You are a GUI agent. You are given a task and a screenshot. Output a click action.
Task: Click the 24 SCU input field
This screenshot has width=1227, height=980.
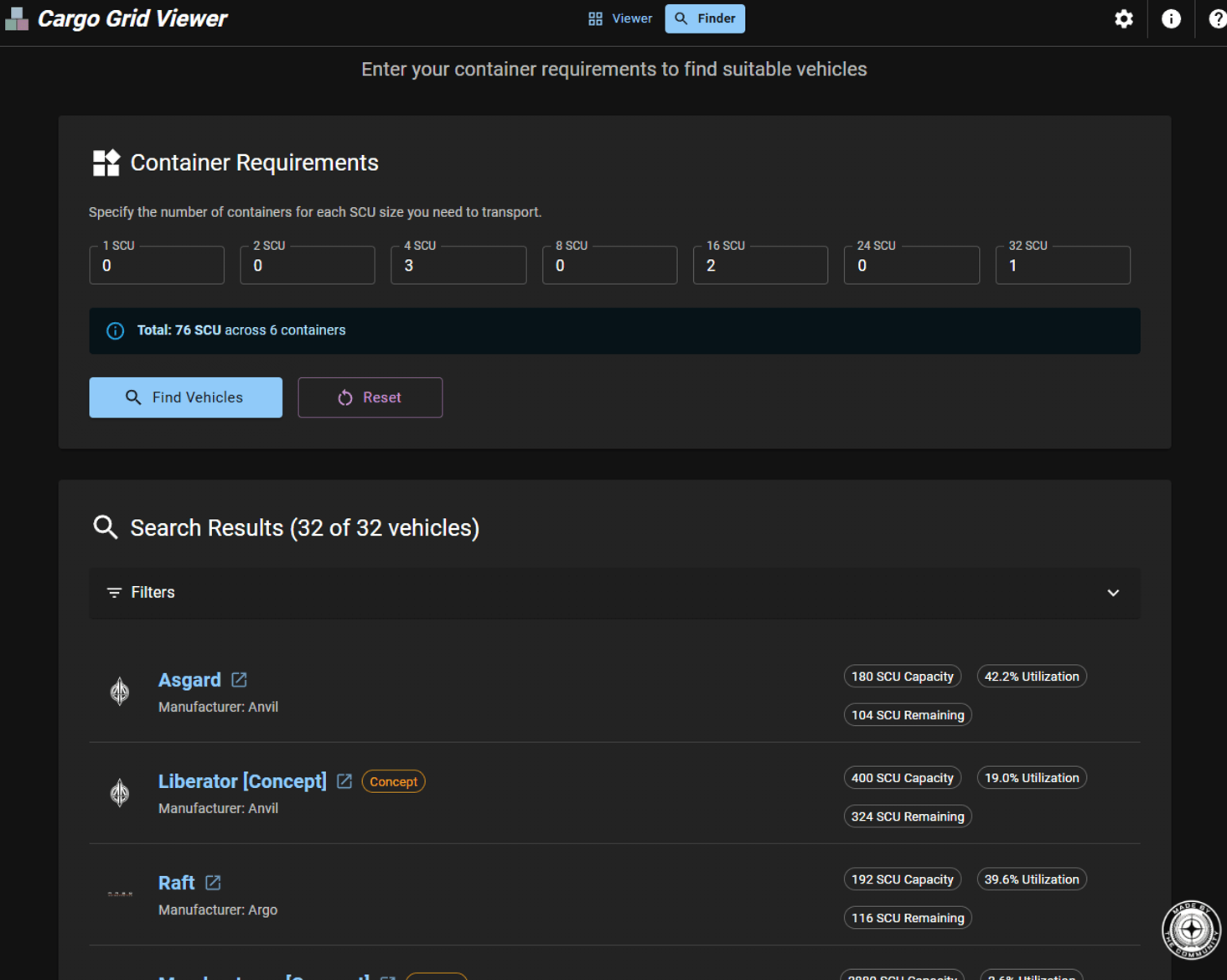point(912,265)
